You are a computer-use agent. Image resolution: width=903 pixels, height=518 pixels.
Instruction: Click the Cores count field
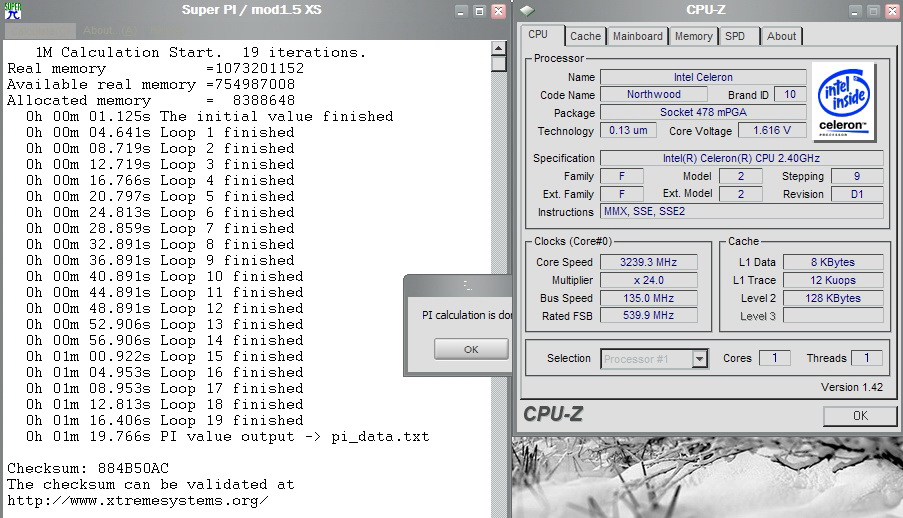point(775,358)
